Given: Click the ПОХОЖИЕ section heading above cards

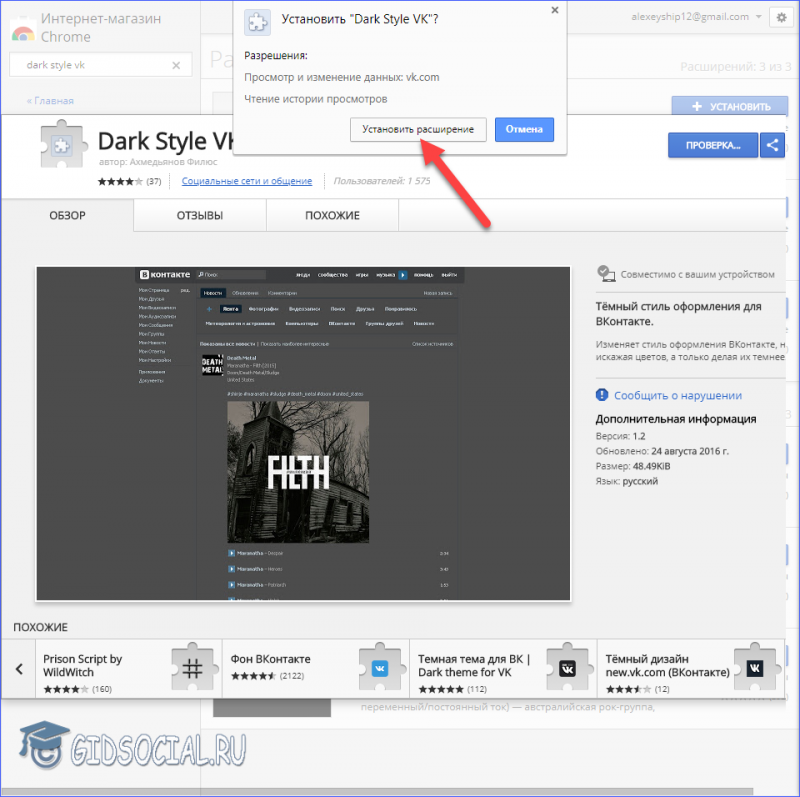Looking at the screenshot, I should coord(40,627).
